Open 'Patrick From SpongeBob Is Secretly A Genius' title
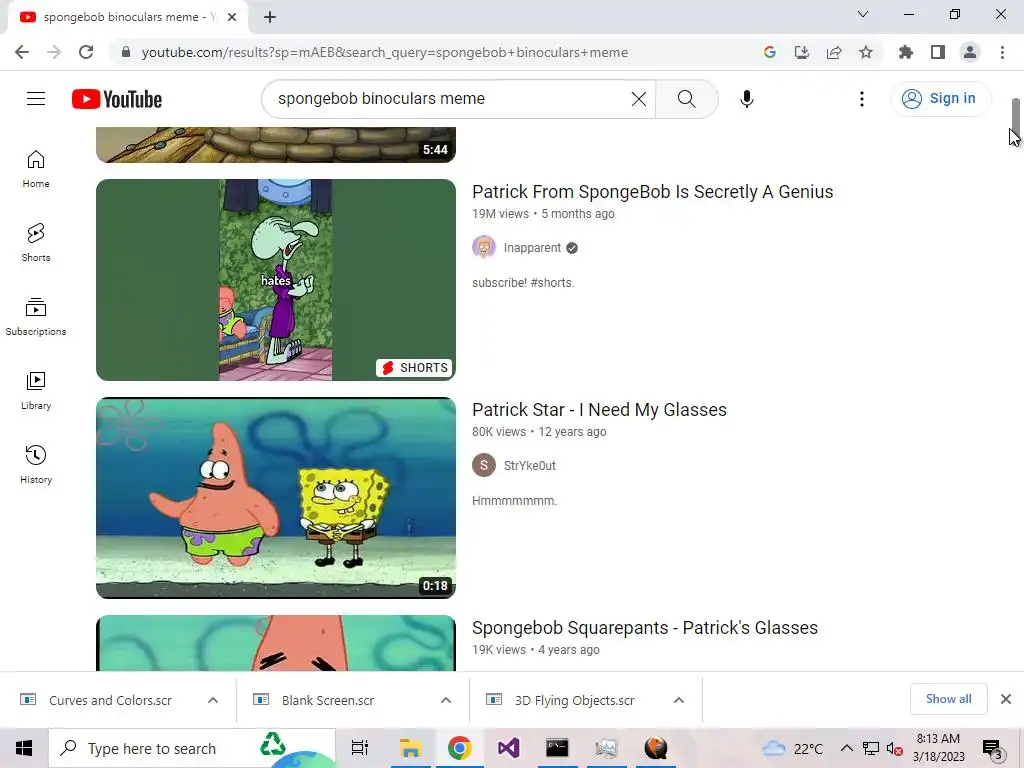Viewport: 1024px width, 768px height. click(x=652, y=191)
